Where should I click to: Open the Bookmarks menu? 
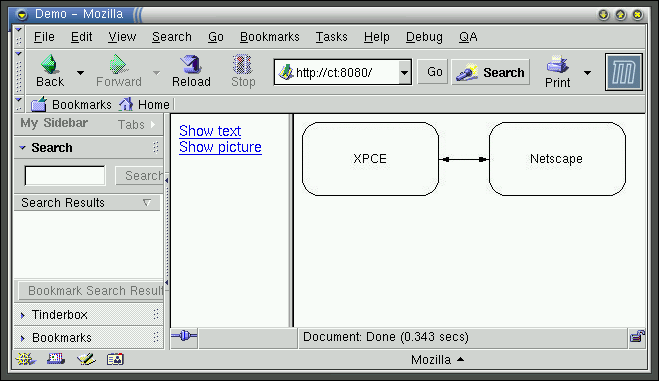pos(269,37)
